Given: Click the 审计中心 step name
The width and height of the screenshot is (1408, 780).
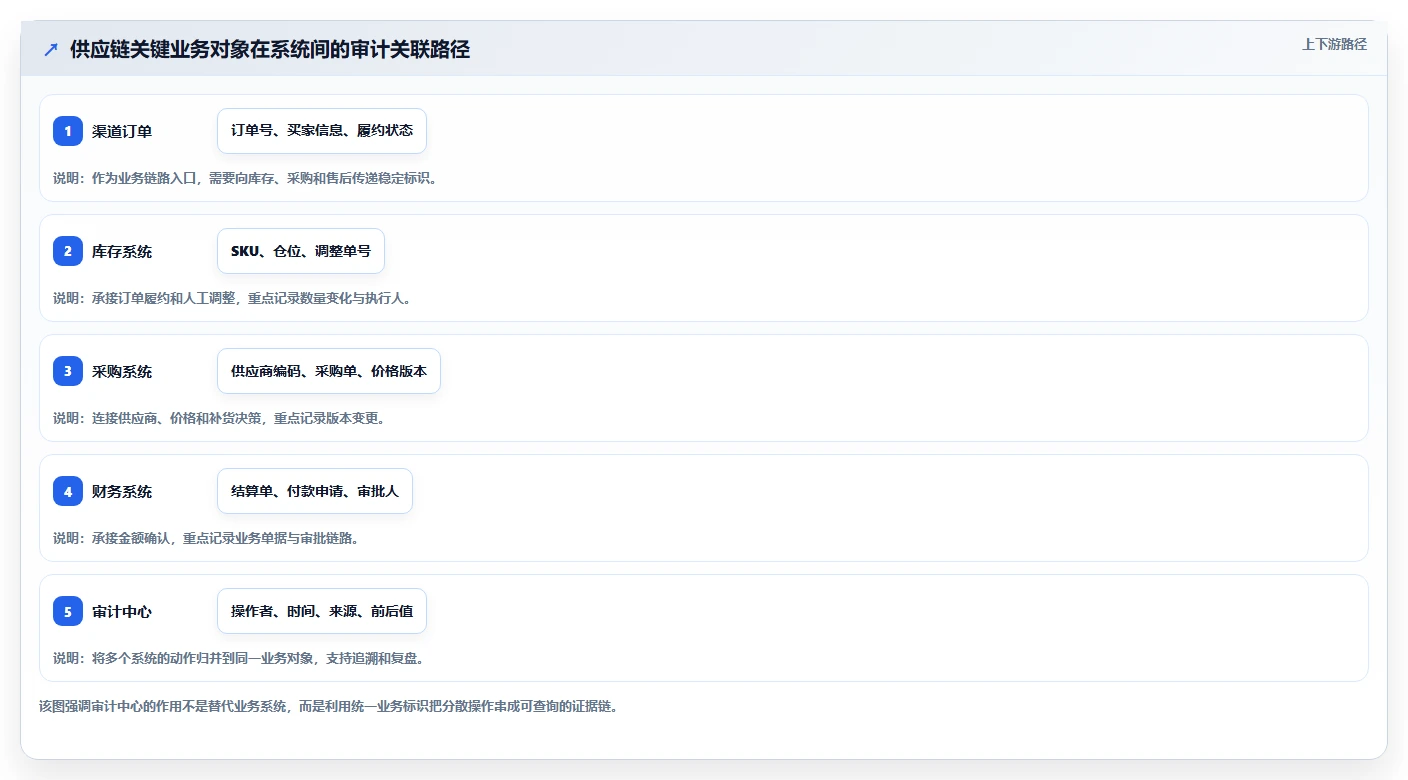Looking at the screenshot, I should [122, 611].
